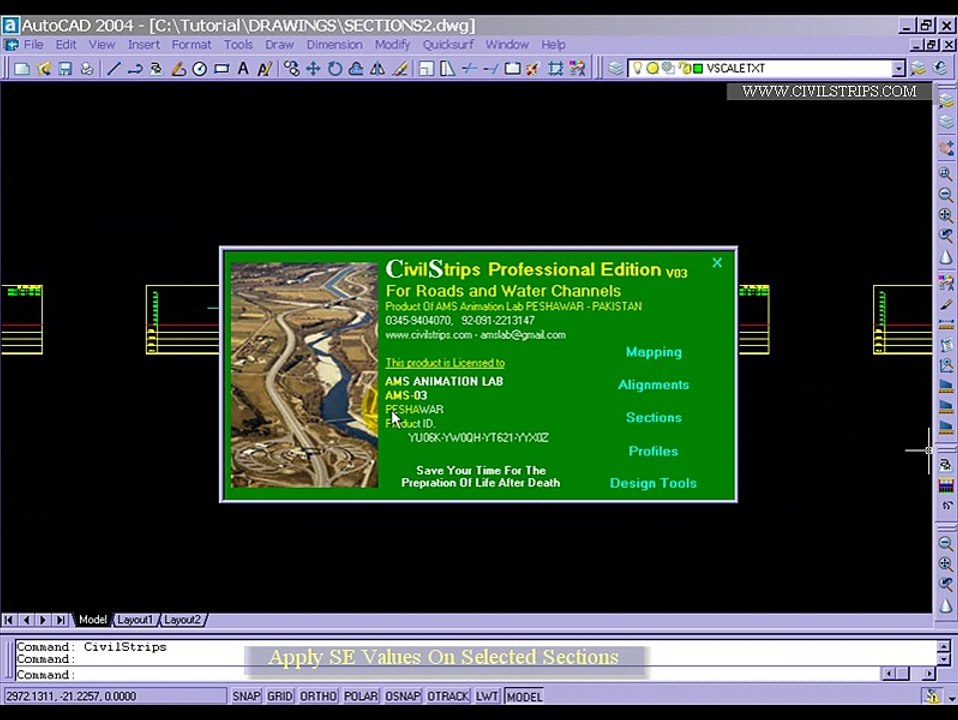
Task: Open the VSCALETXT layer dropdown arrow
Action: pyautogui.click(x=898, y=68)
